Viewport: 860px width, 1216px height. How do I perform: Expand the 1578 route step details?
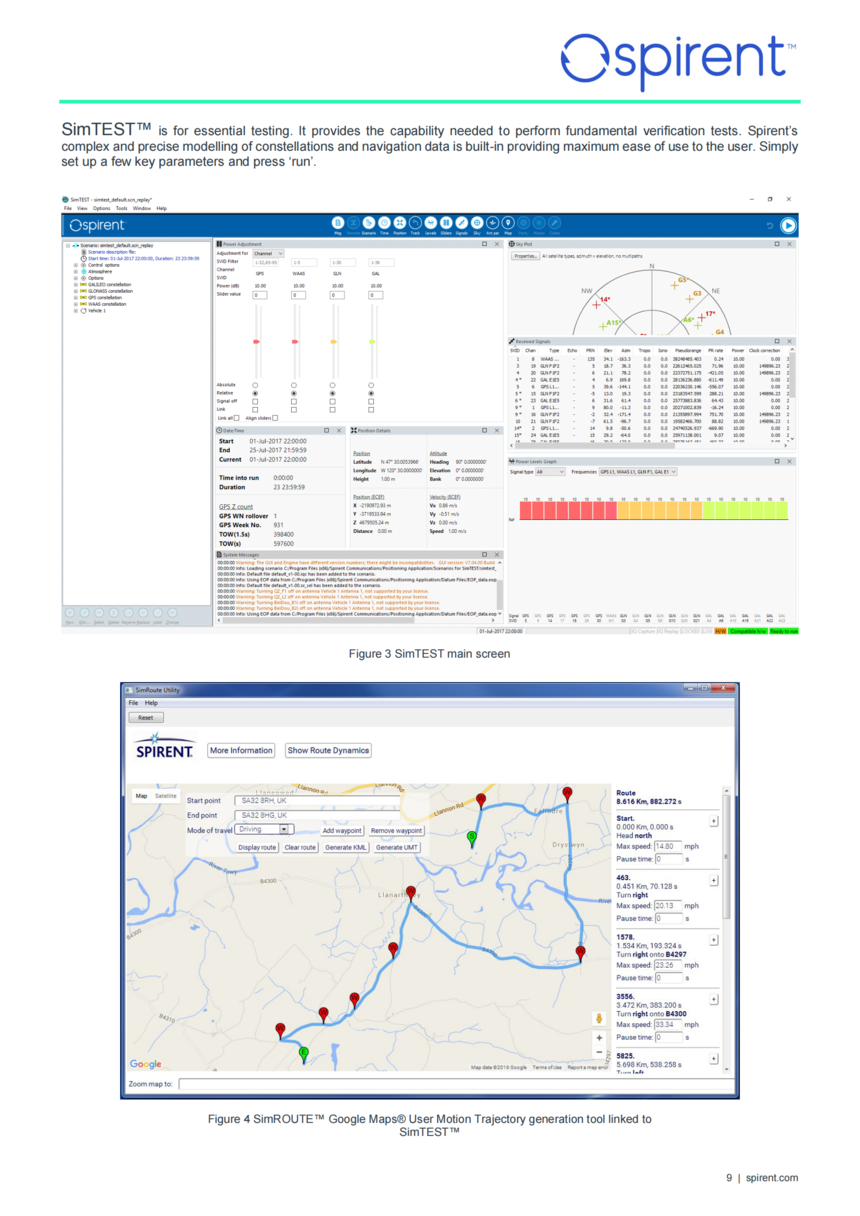[x=713, y=938]
